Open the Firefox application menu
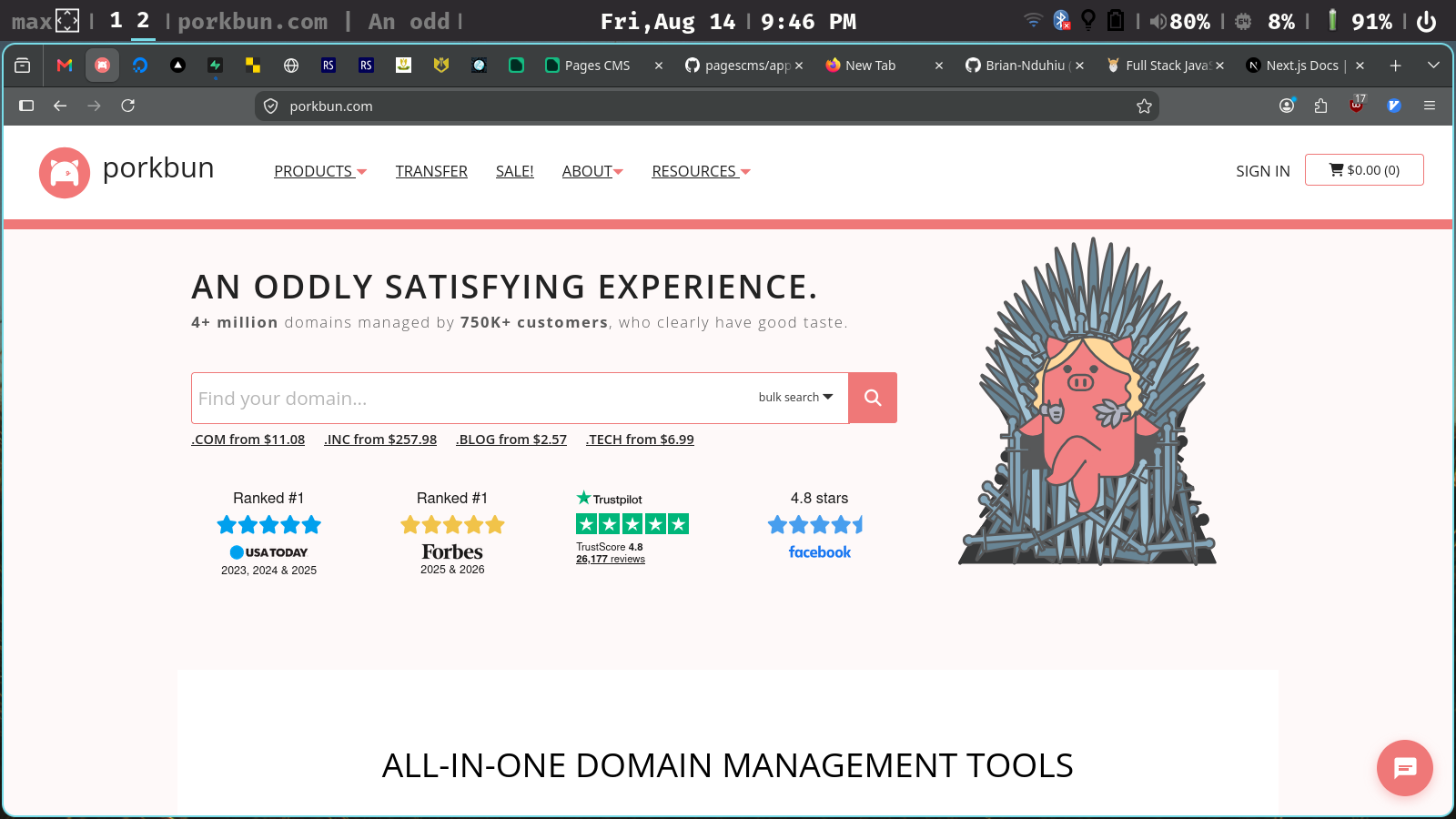The height and width of the screenshot is (819, 1456). pyautogui.click(x=1430, y=106)
